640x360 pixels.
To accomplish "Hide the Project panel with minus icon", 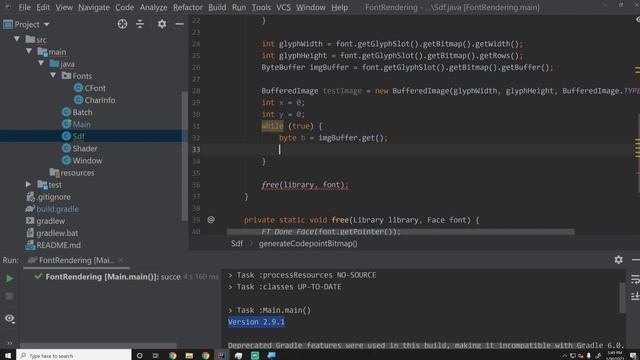I will pyautogui.click(x=179, y=24).
